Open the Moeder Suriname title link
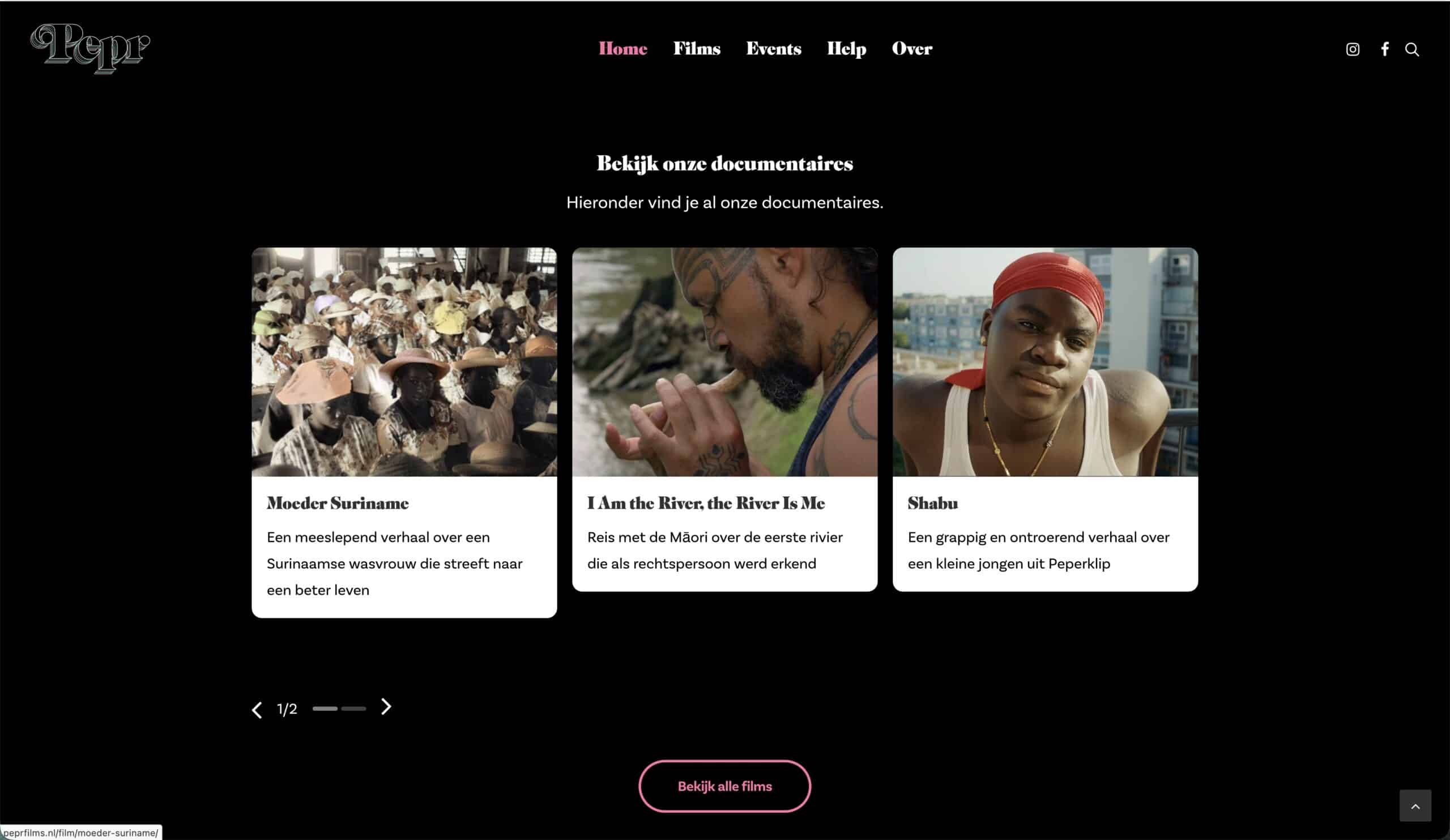 pyautogui.click(x=338, y=503)
